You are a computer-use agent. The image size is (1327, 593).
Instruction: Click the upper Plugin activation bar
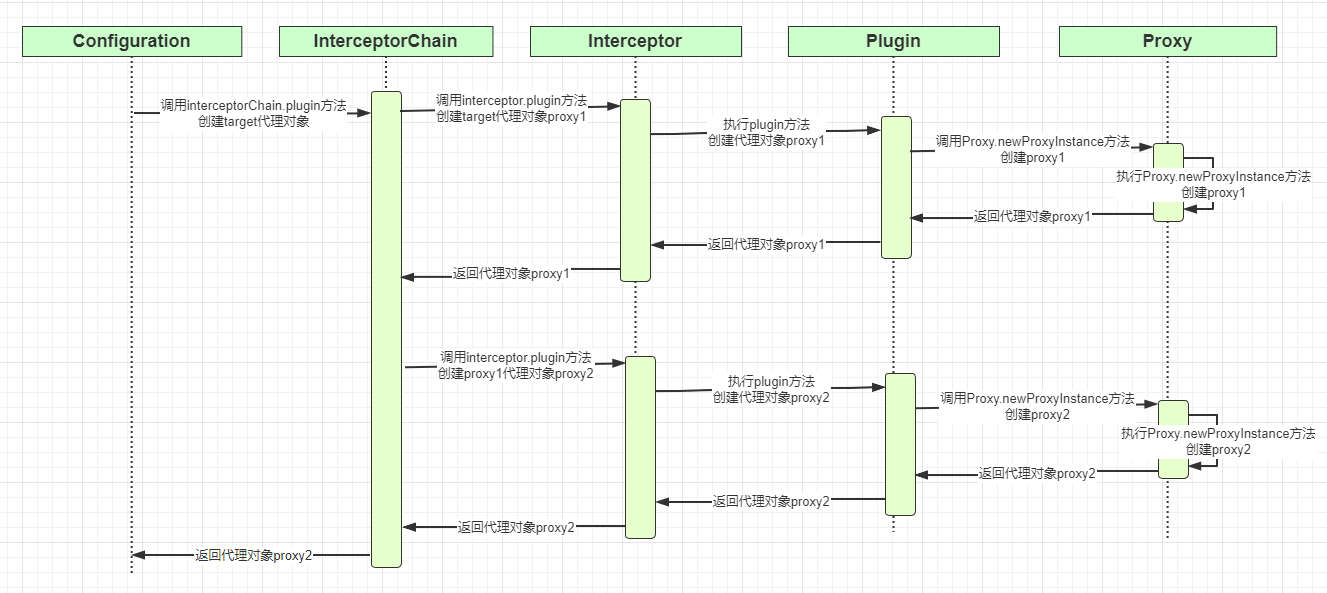[x=896, y=187]
